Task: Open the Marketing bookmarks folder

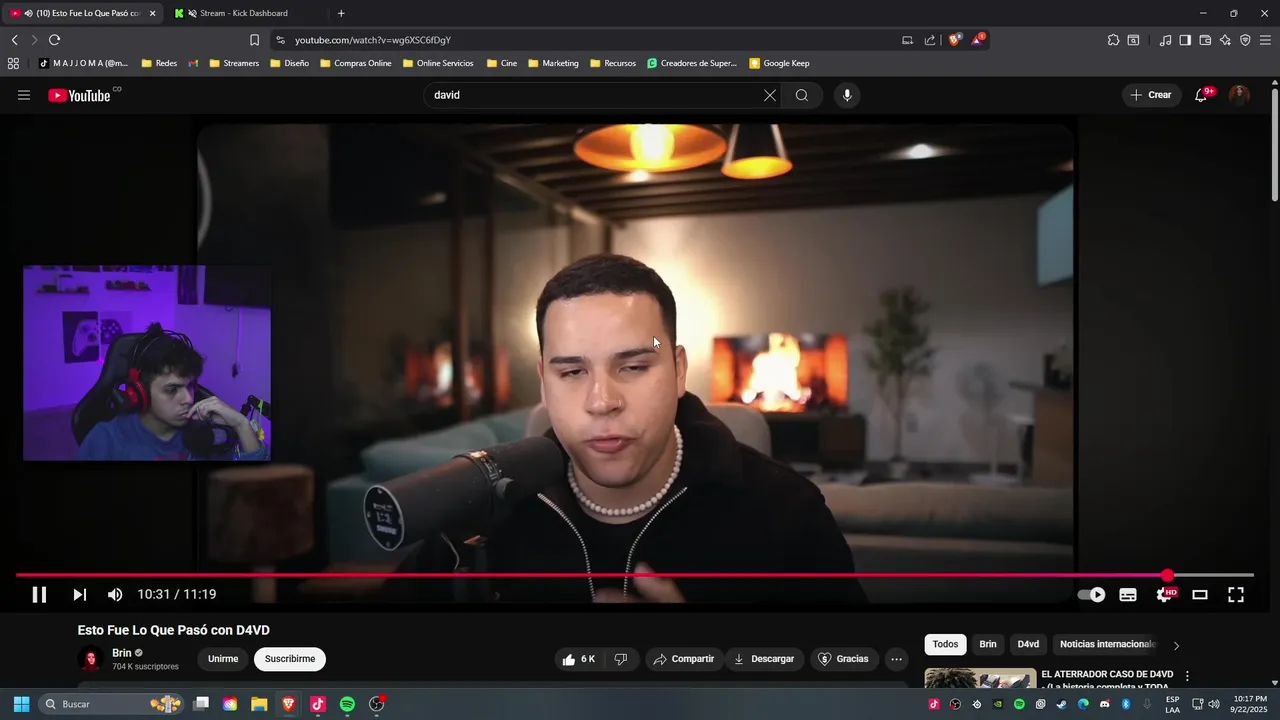Action: point(552,63)
